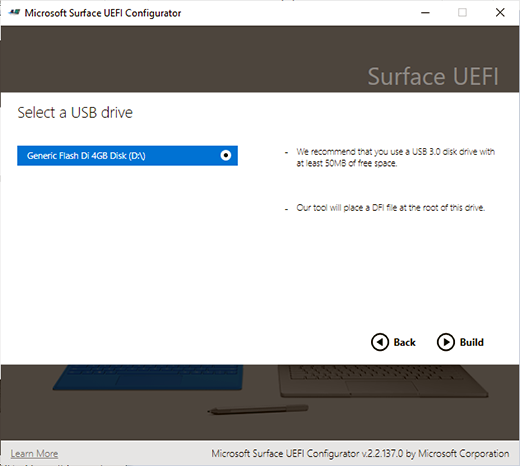Open the Learn More link
This screenshot has height=466, width=520.
click(x=34, y=454)
